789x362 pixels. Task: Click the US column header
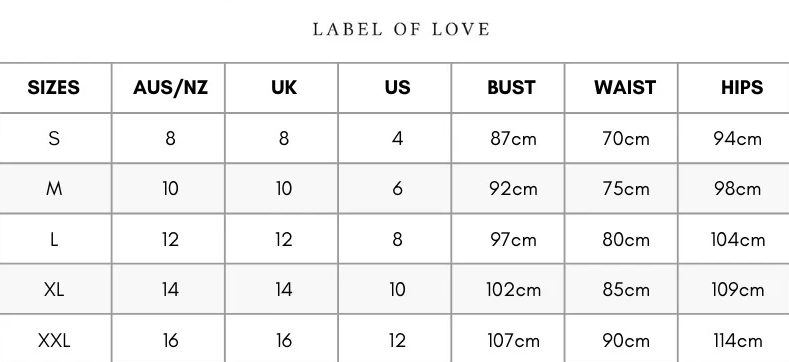click(398, 88)
